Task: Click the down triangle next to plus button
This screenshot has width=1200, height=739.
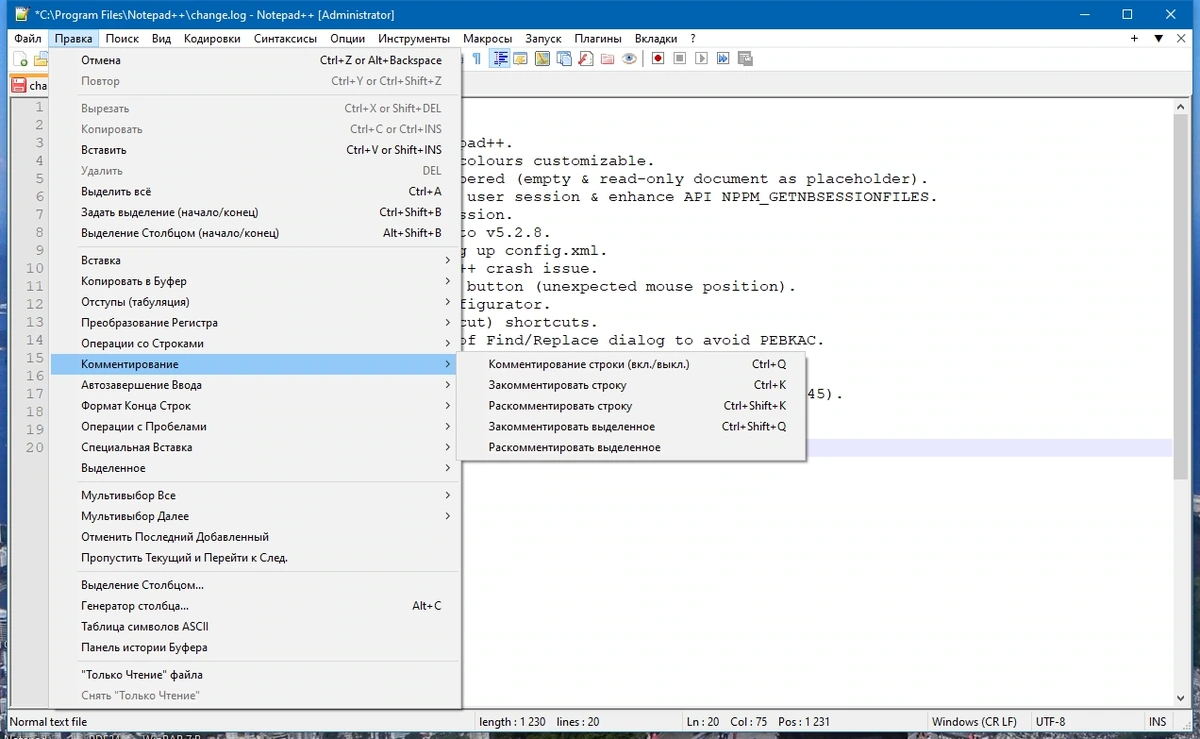Action: click(x=1158, y=39)
